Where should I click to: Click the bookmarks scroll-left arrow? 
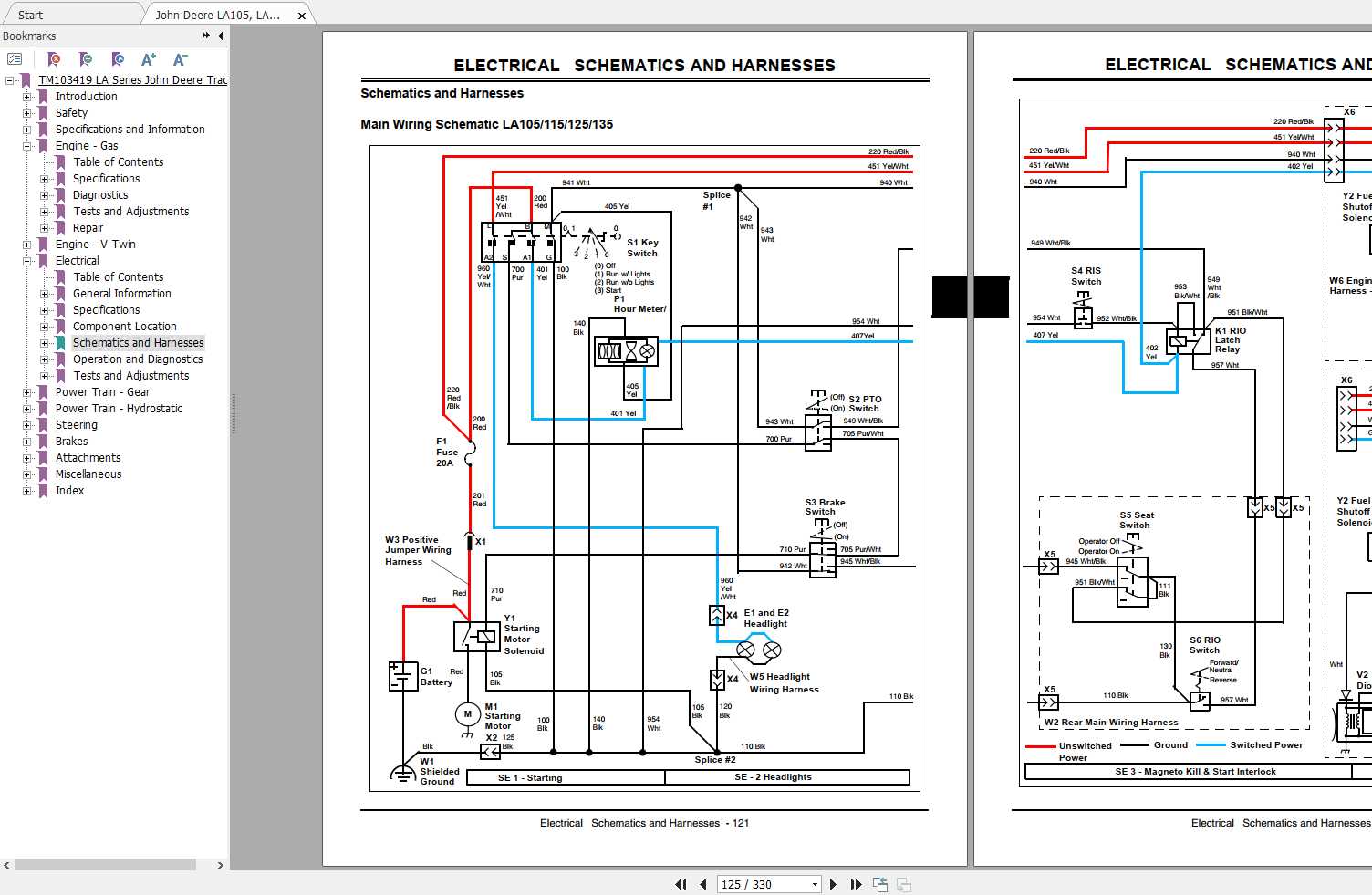pyautogui.click(x=6, y=865)
